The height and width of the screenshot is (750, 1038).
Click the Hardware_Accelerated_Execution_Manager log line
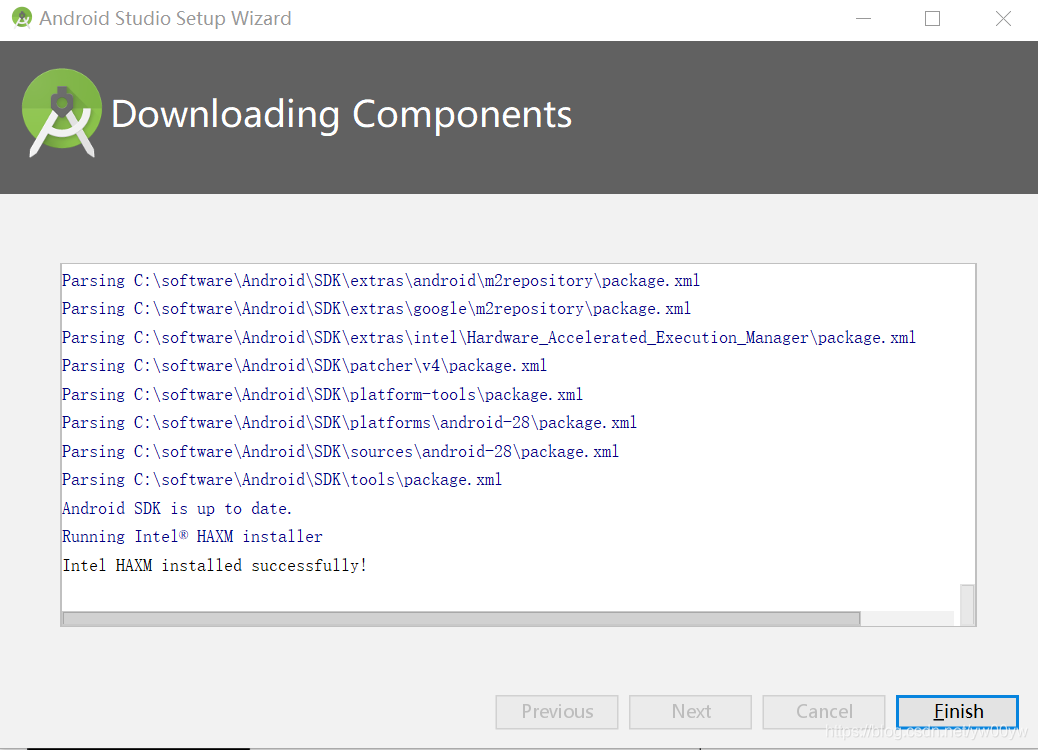489,338
